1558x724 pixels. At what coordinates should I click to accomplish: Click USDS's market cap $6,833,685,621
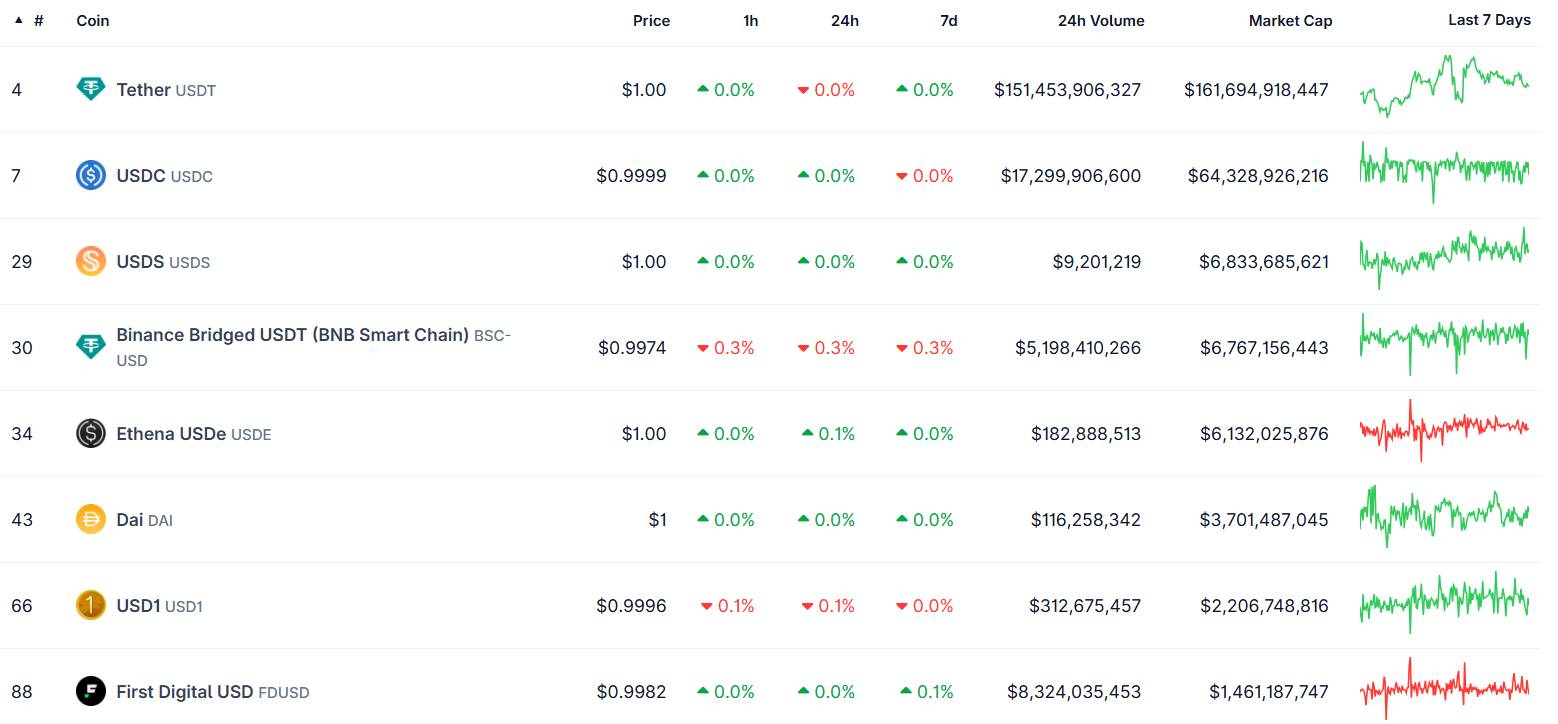pos(1264,262)
